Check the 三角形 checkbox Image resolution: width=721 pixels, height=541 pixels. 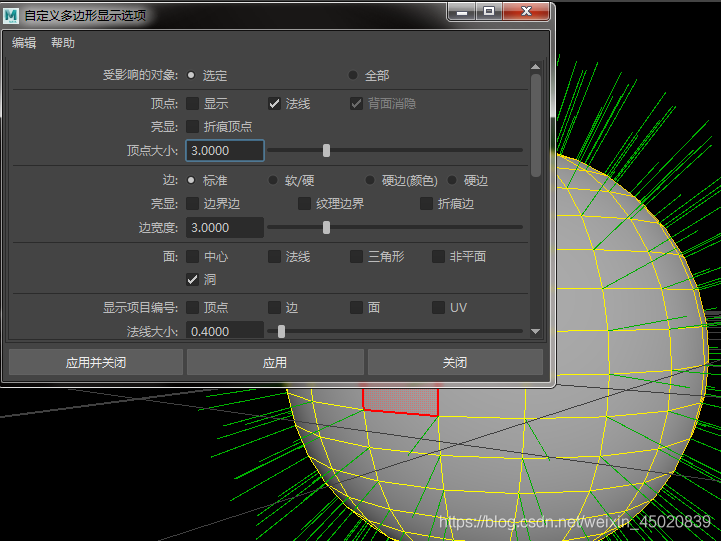click(x=356, y=256)
